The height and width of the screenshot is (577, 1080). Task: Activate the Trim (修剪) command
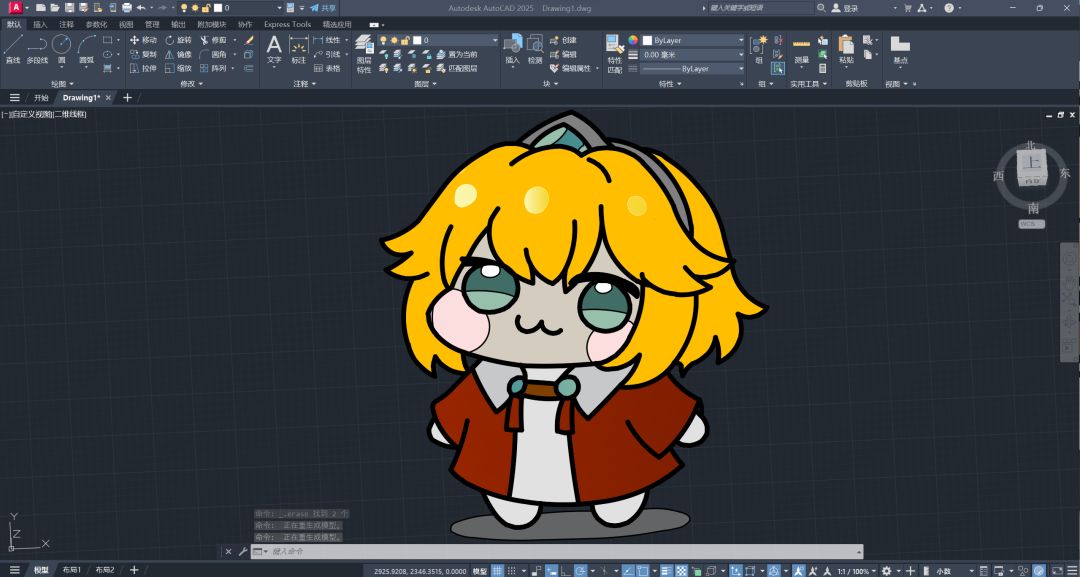tap(214, 40)
